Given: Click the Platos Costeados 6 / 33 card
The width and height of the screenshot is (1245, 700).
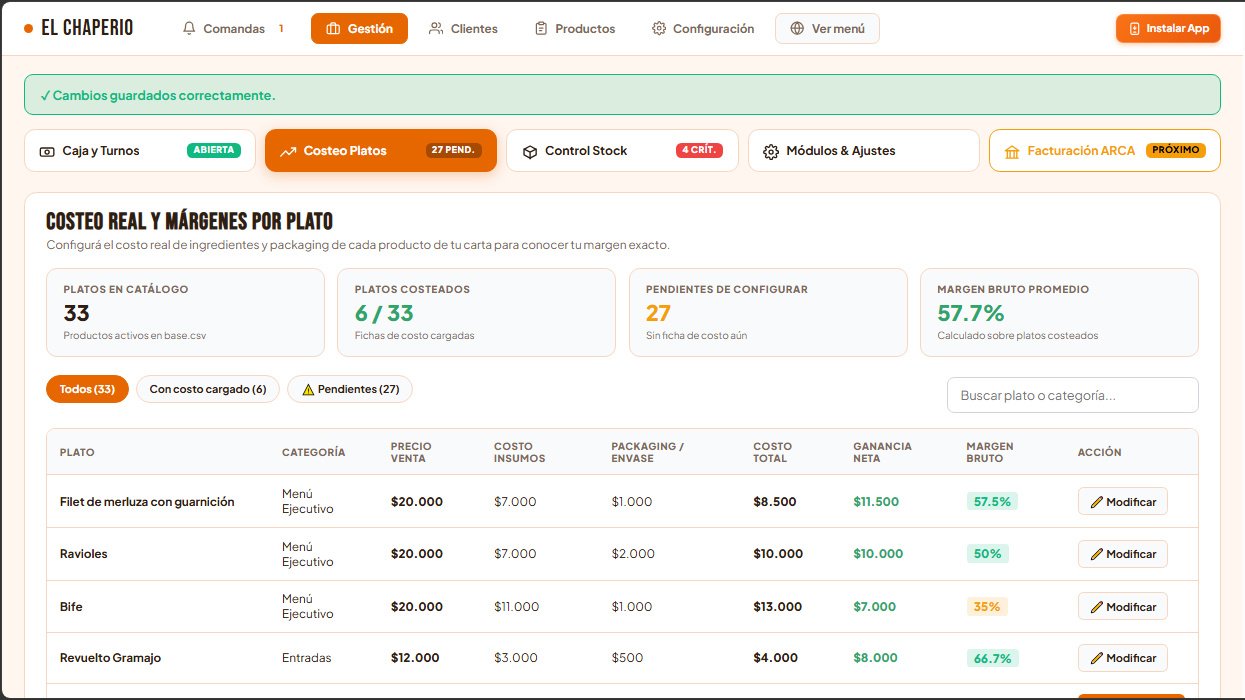Looking at the screenshot, I should 476,312.
